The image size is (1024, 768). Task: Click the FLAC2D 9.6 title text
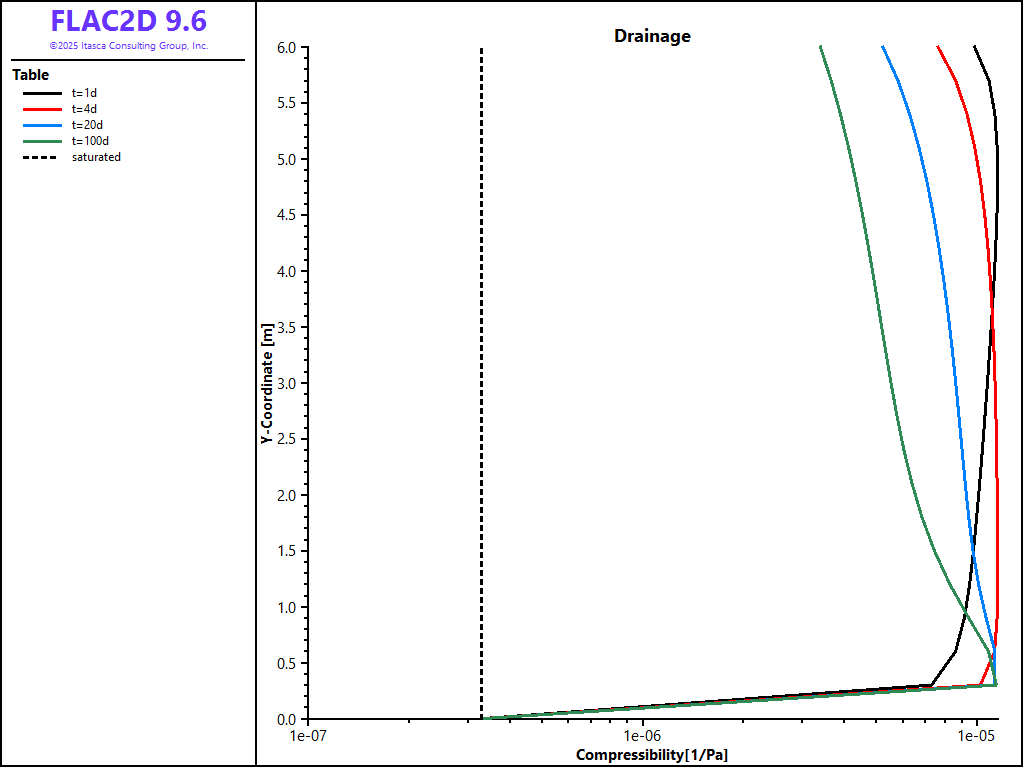coord(128,22)
